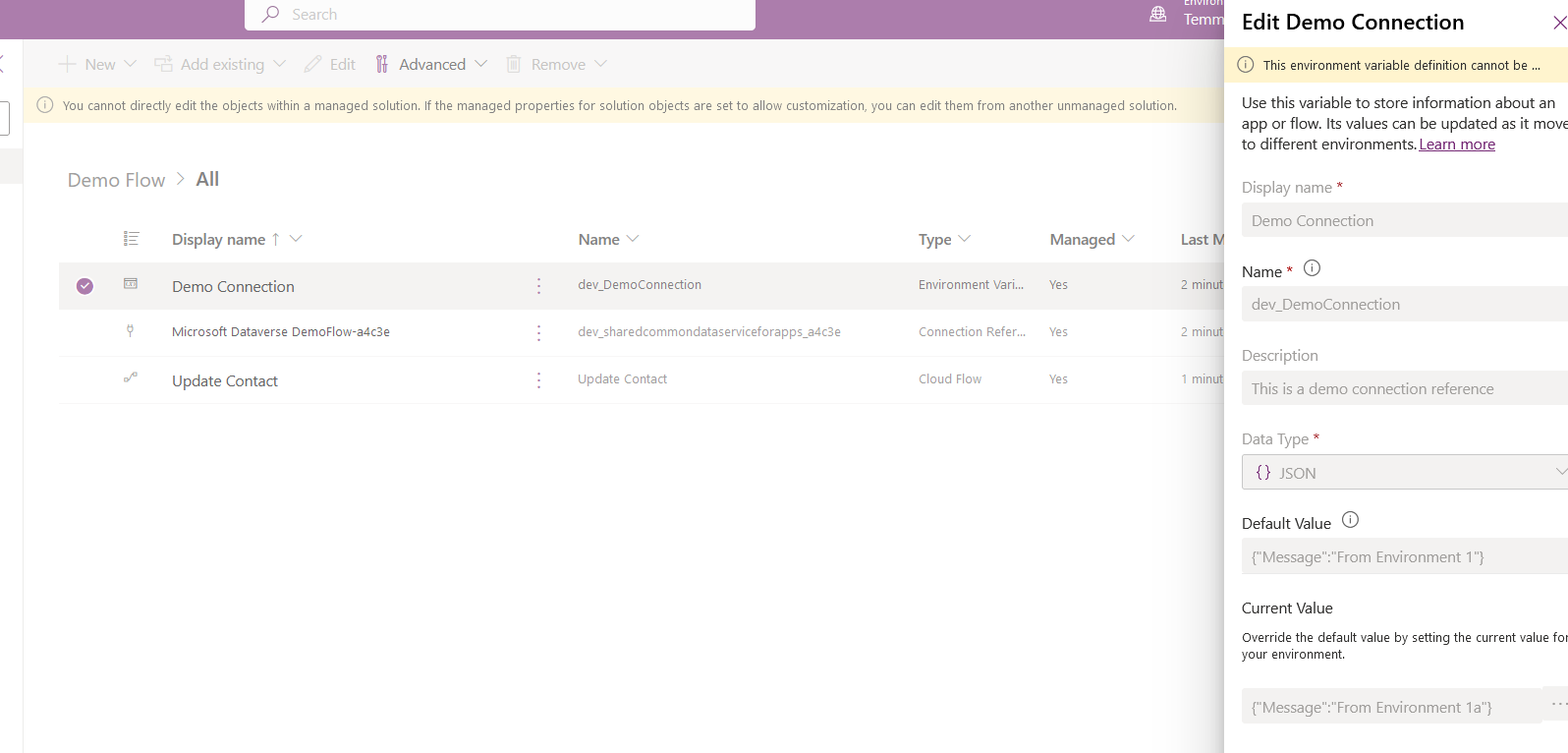The height and width of the screenshot is (753, 1568).
Task: Open ellipsis menu beside Current Value
Action: (1558, 704)
